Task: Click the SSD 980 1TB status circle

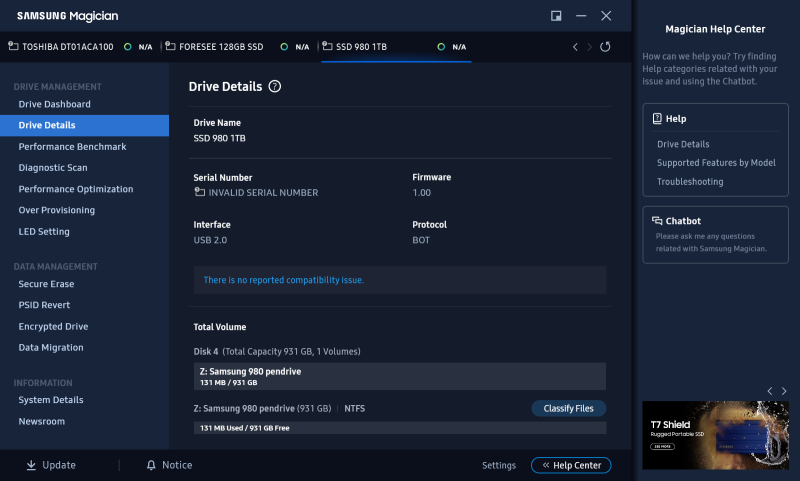Action: (x=441, y=47)
